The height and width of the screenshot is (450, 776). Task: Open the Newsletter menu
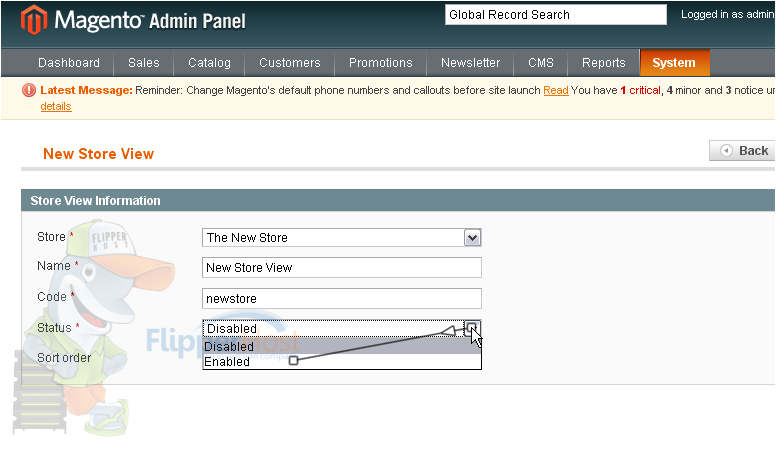470,63
